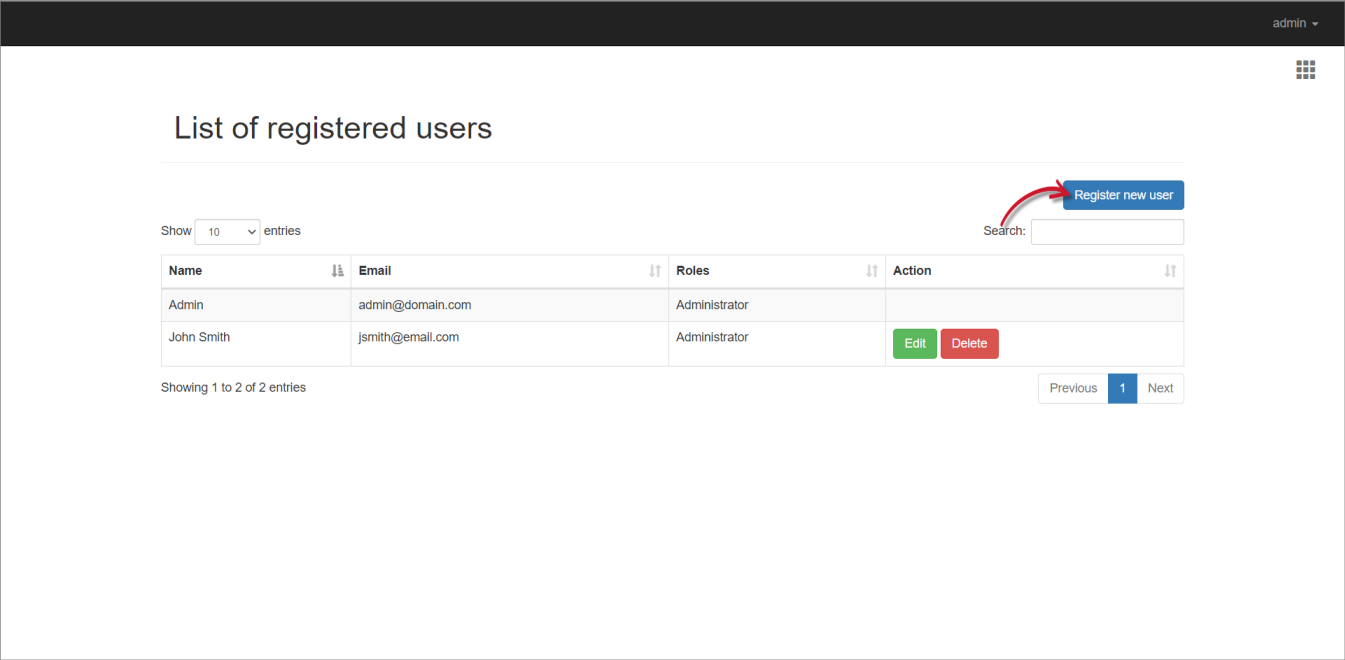Edit John Smith's account

(914, 343)
